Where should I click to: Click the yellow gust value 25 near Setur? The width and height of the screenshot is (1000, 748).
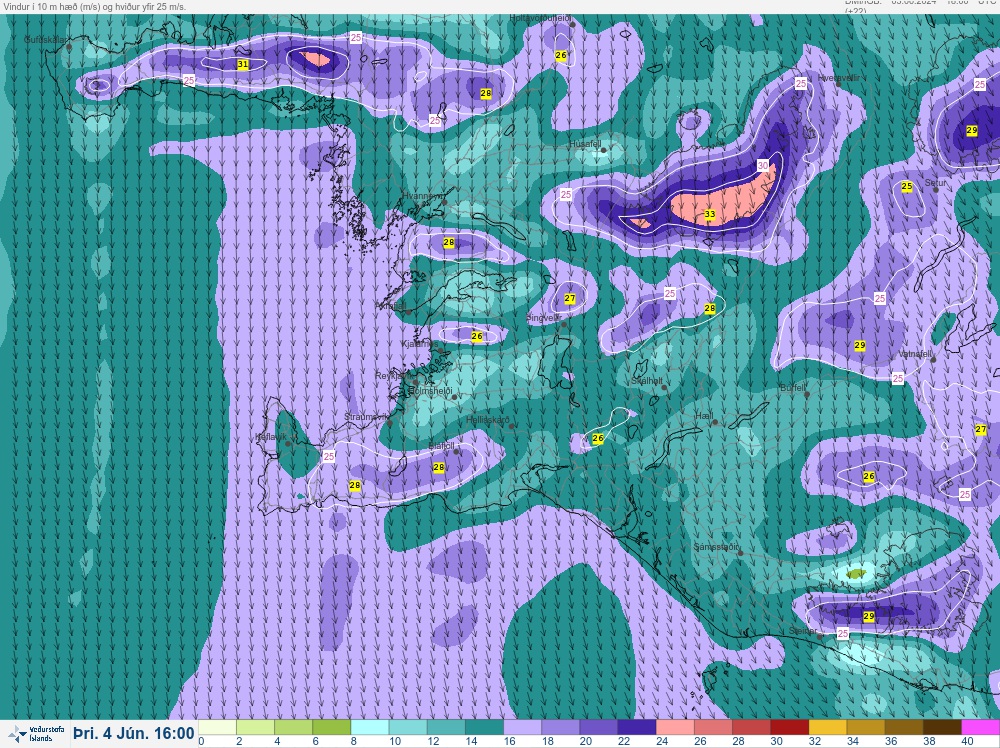click(906, 186)
